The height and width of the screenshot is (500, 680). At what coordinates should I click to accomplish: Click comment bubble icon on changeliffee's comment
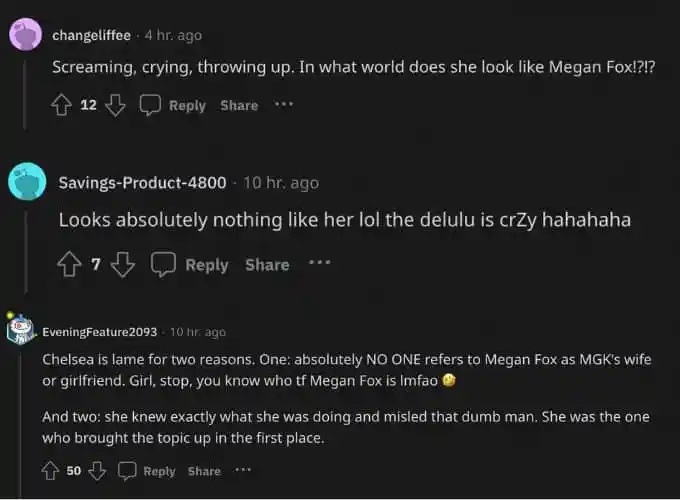[x=150, y=105]
